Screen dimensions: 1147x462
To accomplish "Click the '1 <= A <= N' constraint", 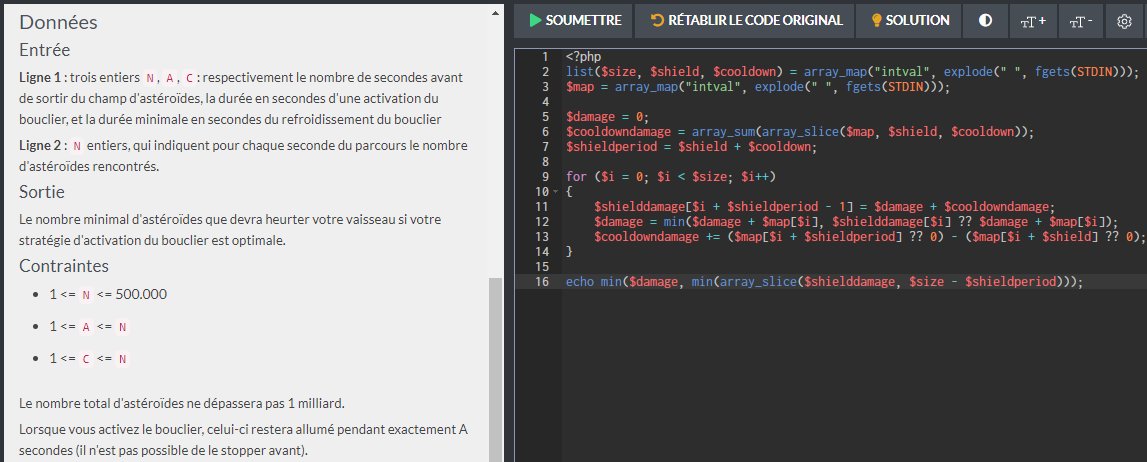I will (89, 327).
